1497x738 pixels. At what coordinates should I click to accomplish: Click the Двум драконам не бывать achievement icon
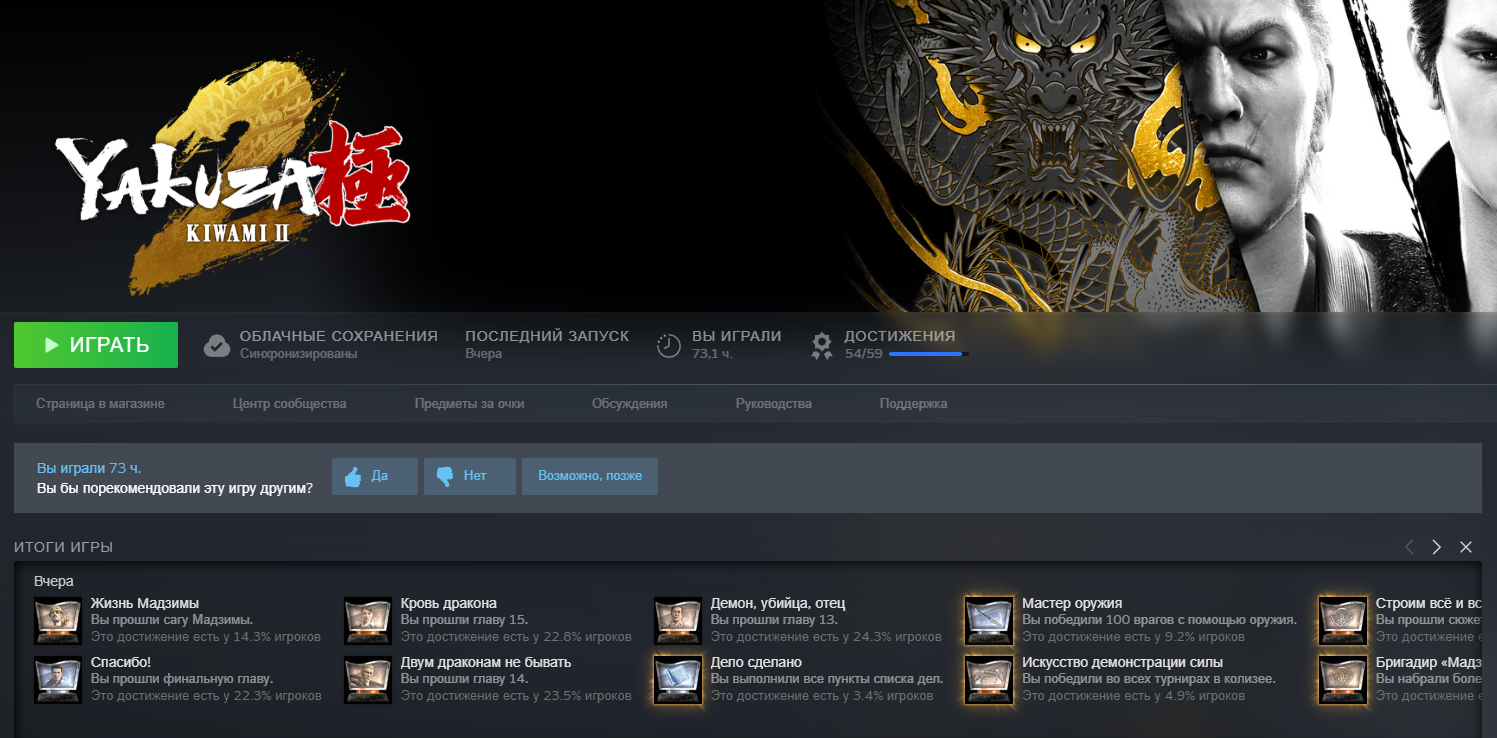pyautogui.click(x=368, y=679)
